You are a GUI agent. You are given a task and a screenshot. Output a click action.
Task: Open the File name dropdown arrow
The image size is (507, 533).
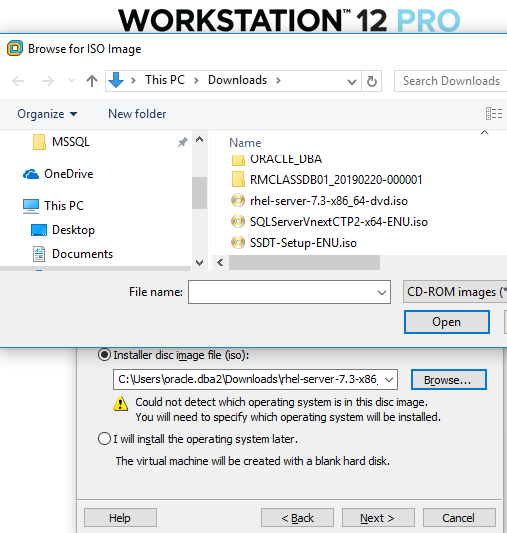click(x=382, y=293)
